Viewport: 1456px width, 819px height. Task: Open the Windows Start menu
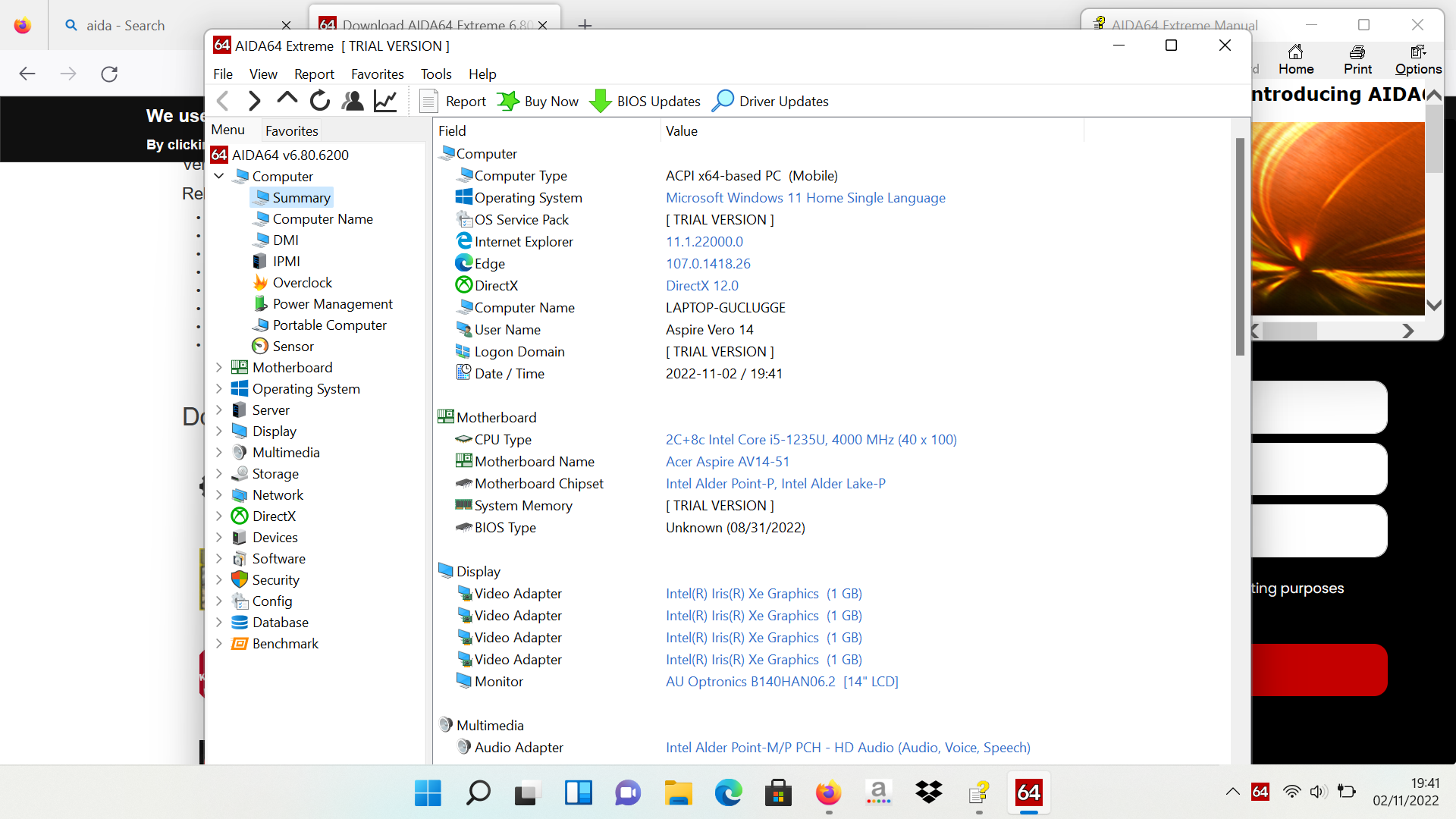428,793
